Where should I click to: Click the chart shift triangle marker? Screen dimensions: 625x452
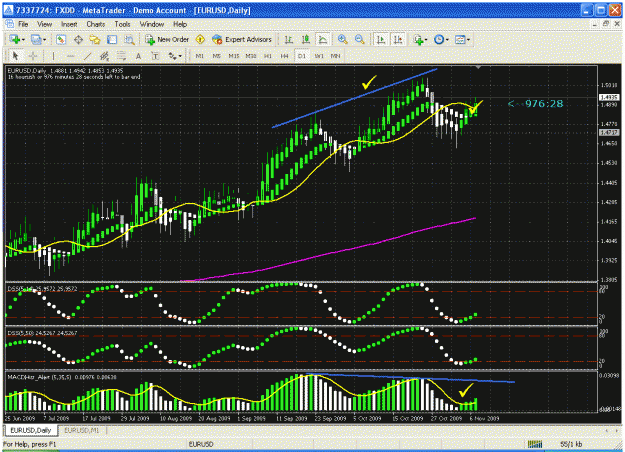[478, 68]
